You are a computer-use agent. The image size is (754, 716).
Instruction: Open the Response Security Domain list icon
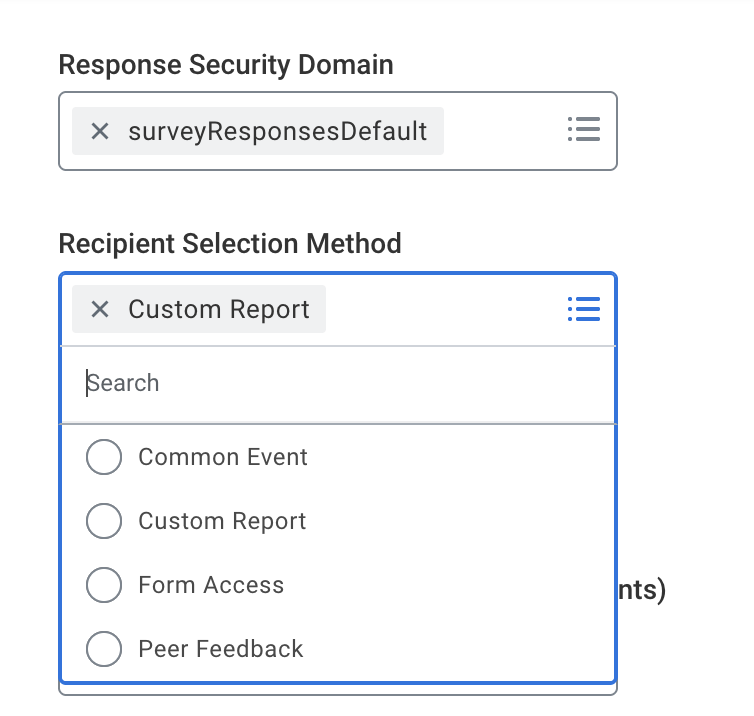(x=583, y=129)
